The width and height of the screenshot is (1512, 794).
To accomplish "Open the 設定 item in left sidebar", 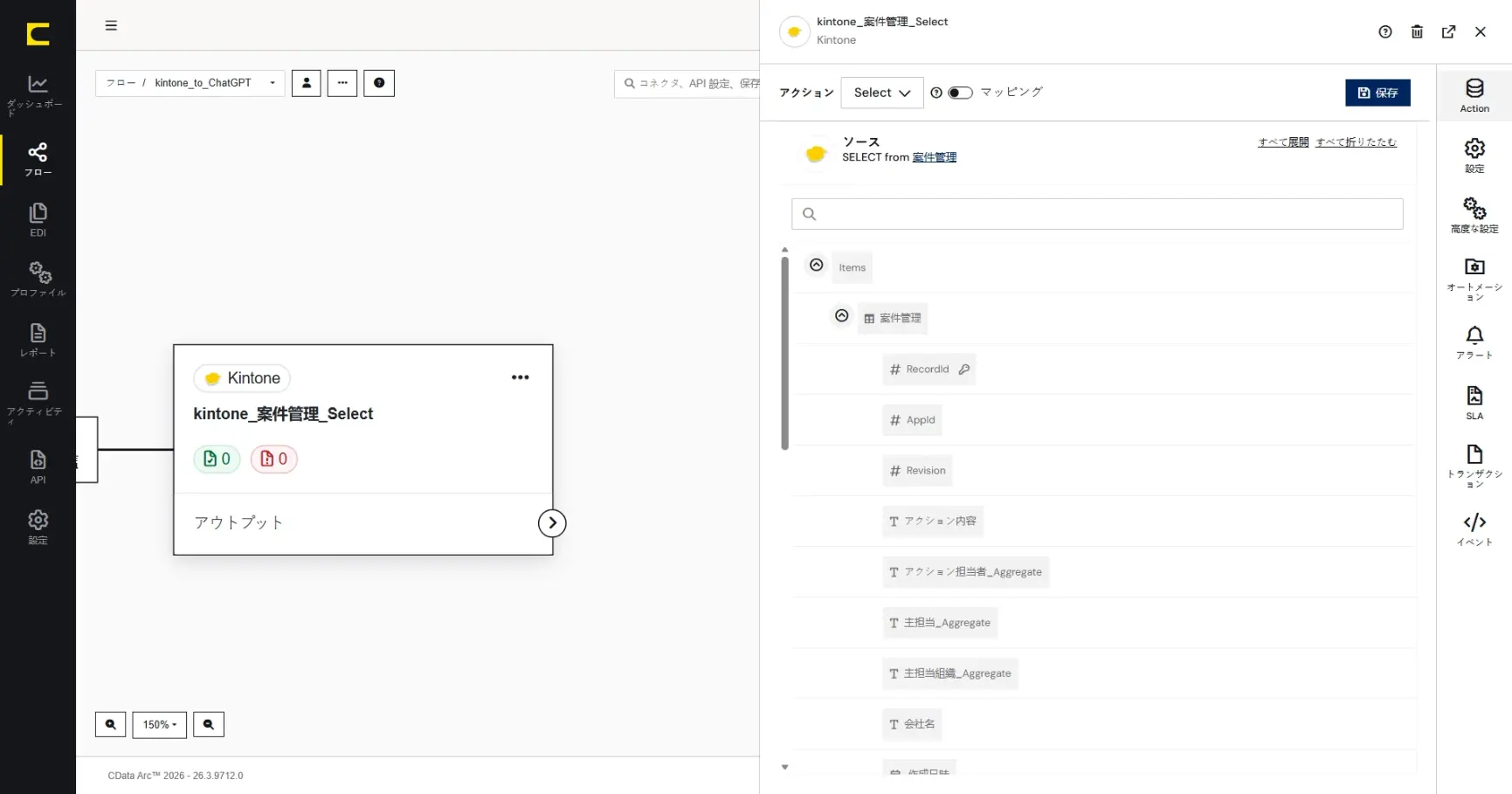I will (38, 528).
